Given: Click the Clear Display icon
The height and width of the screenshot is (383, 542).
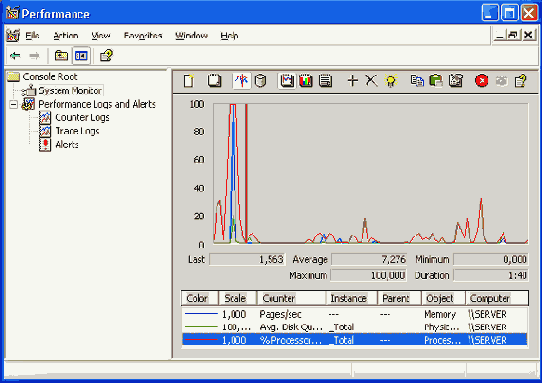Looking at the screenshot, I should pos(214,81).
